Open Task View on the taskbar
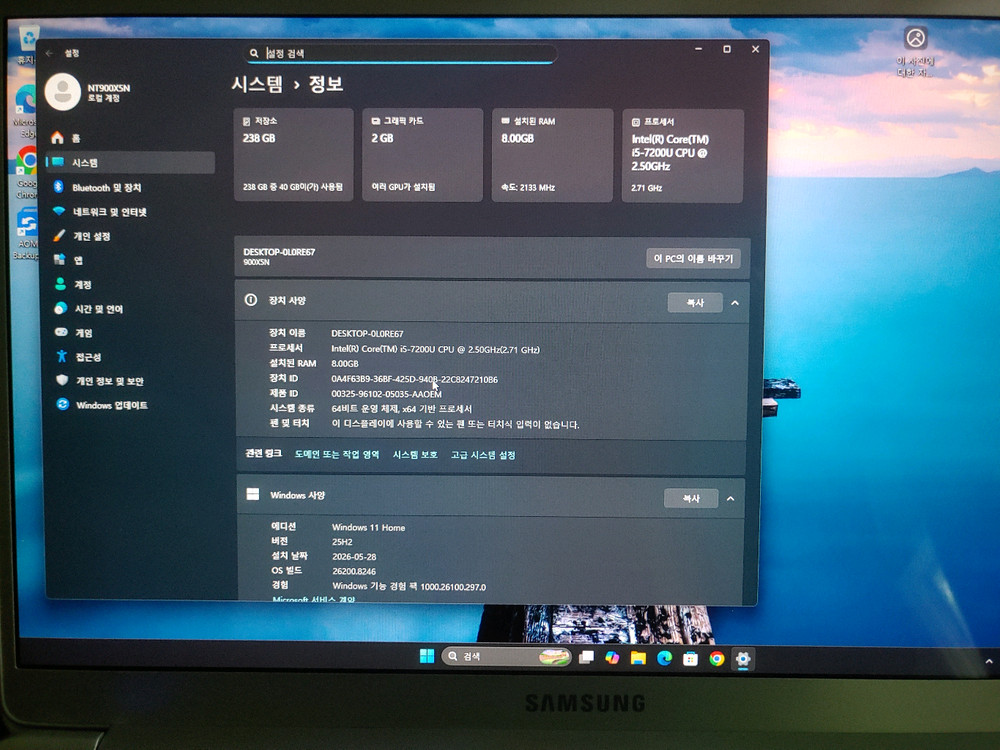 (x=586, y=657)
